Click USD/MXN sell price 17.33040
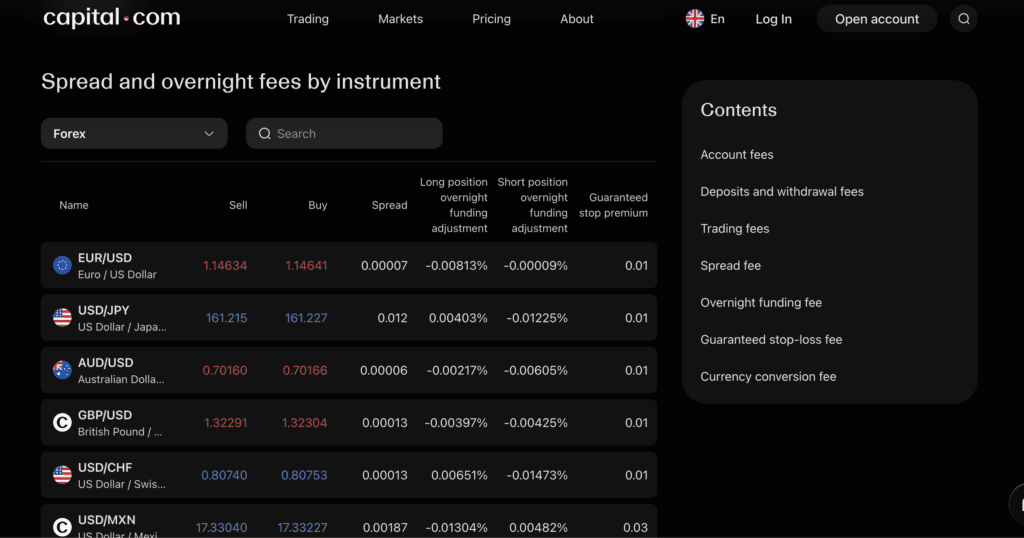 coord(221,528)
